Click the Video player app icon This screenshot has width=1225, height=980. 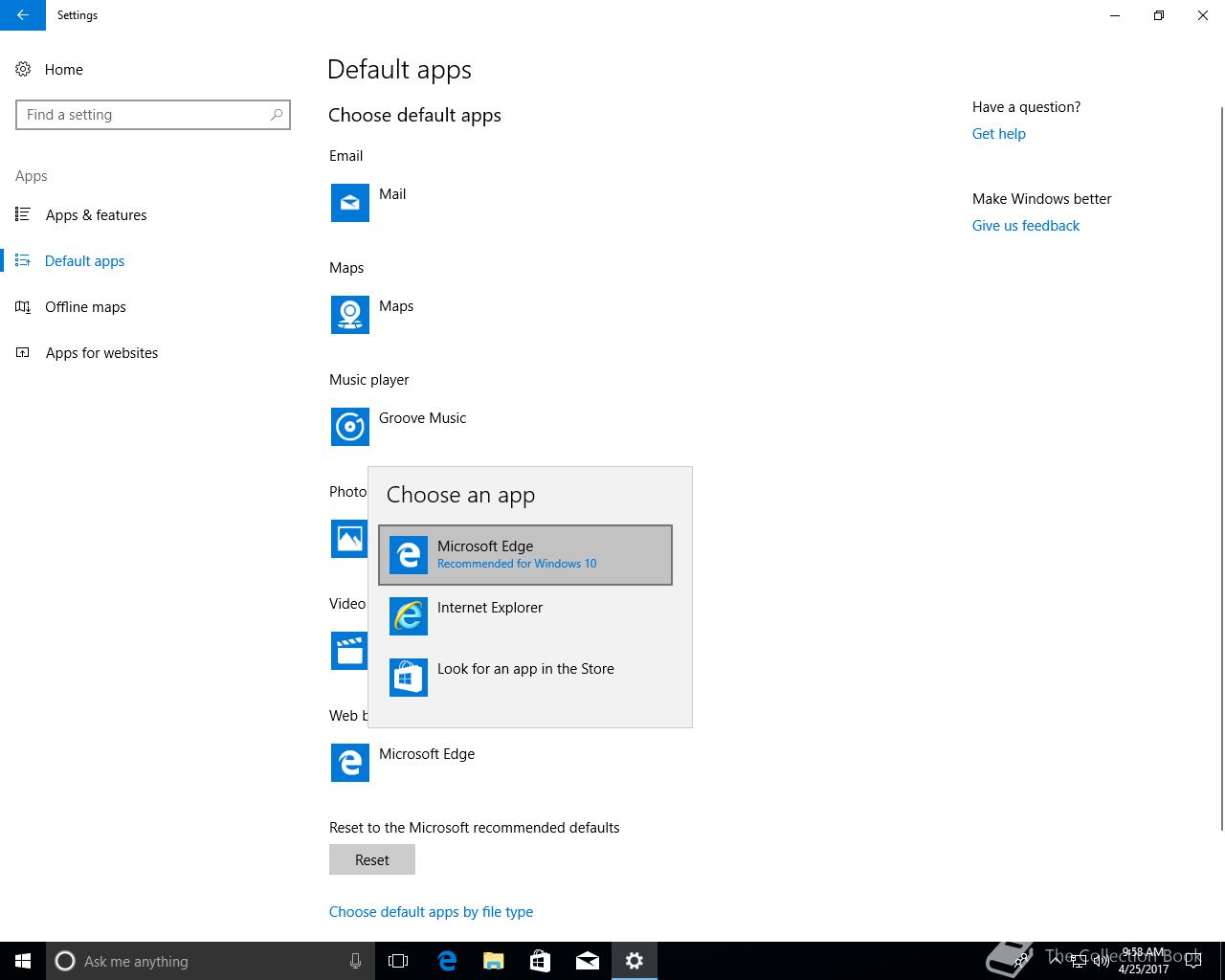(348, 651)
